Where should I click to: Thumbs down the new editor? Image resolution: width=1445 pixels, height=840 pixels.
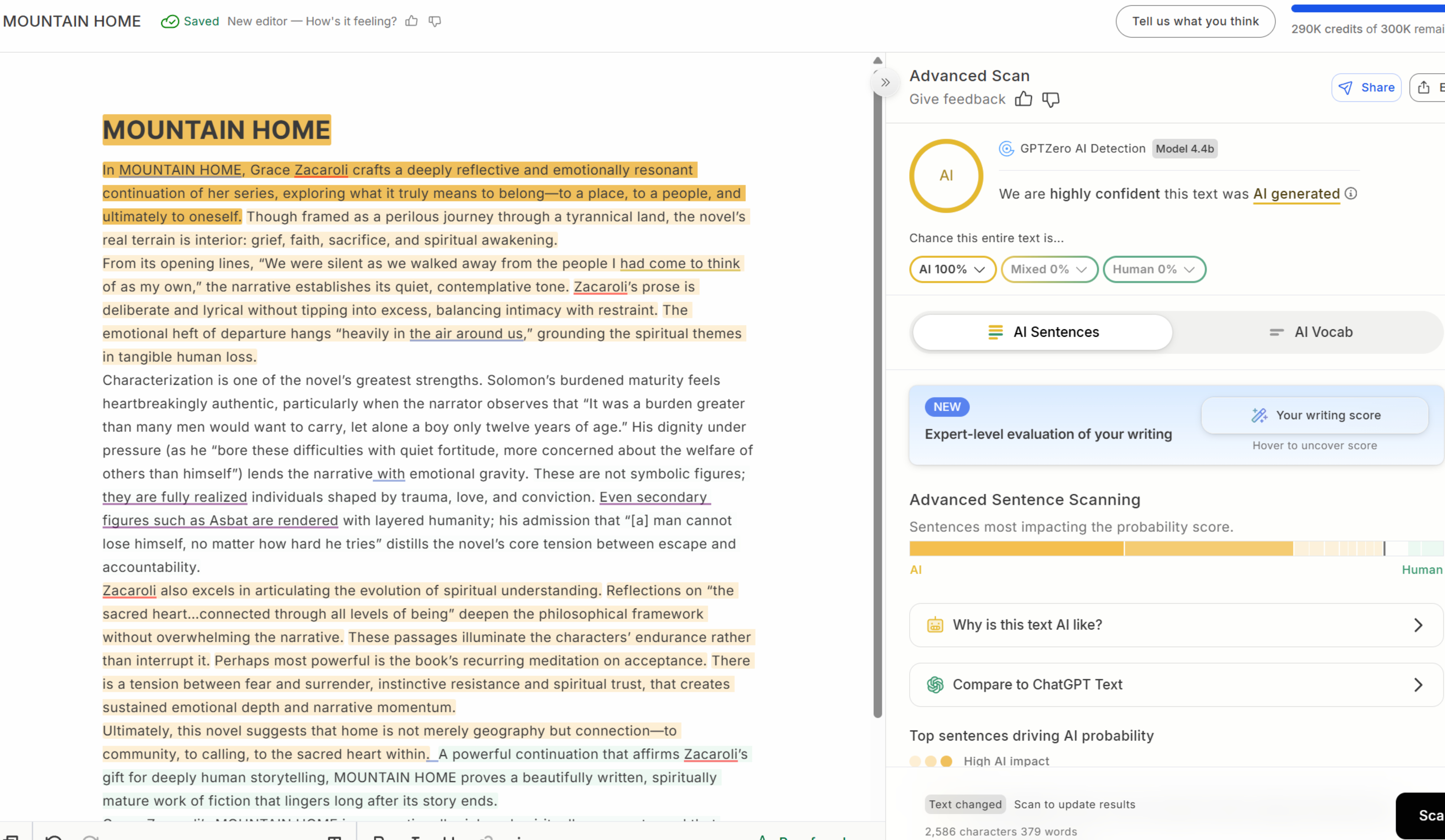[435, 21]
